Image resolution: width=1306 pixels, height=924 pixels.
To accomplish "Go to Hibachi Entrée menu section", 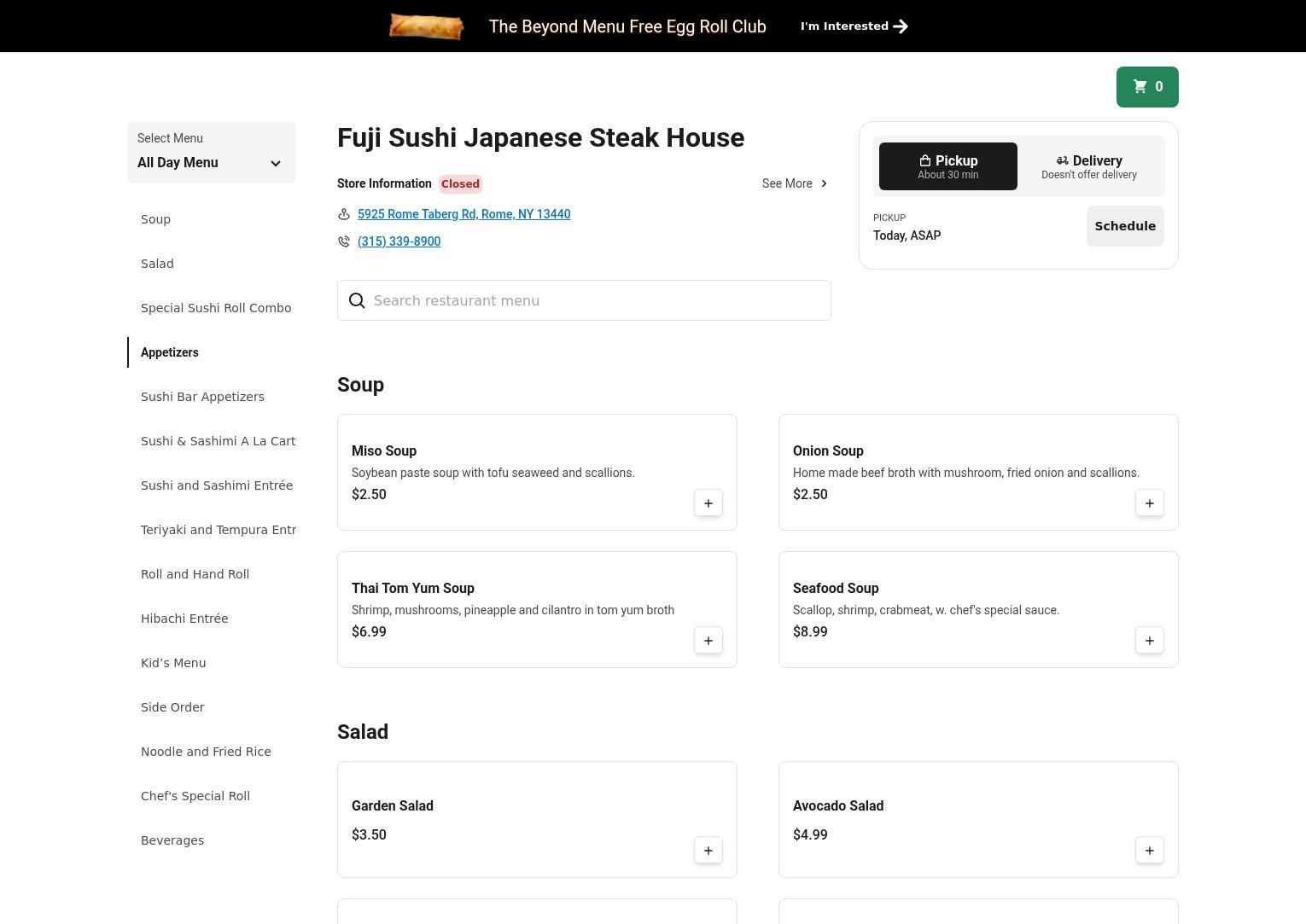I will [184, 619].
